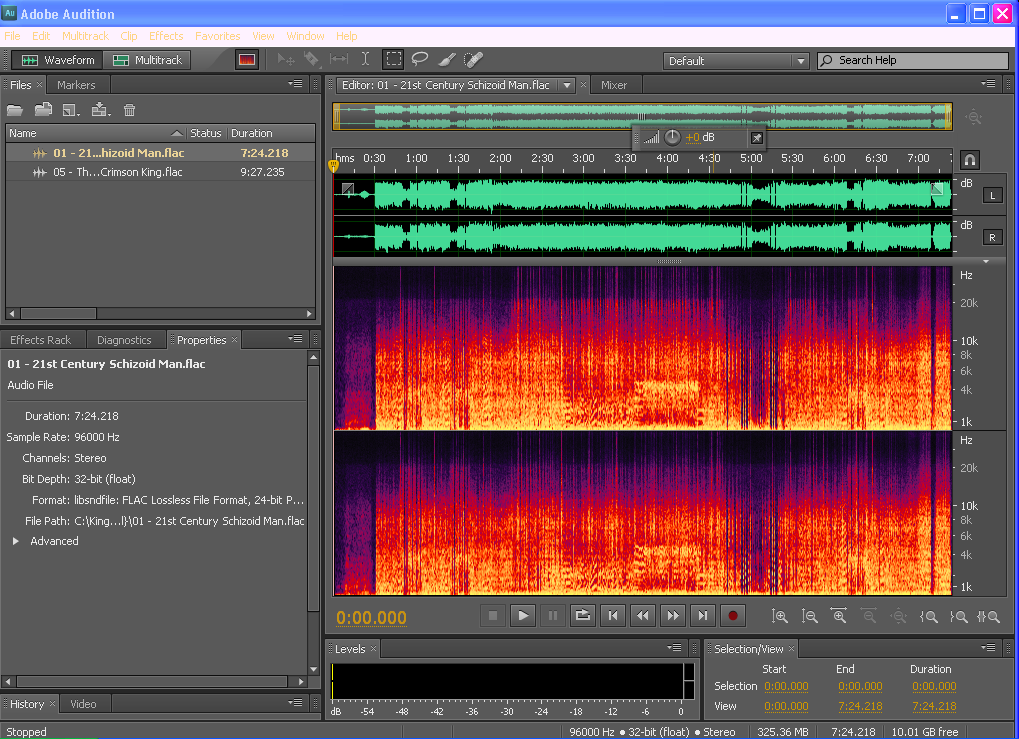Click the current time display 0:00.000

click(x=371, y=617)
